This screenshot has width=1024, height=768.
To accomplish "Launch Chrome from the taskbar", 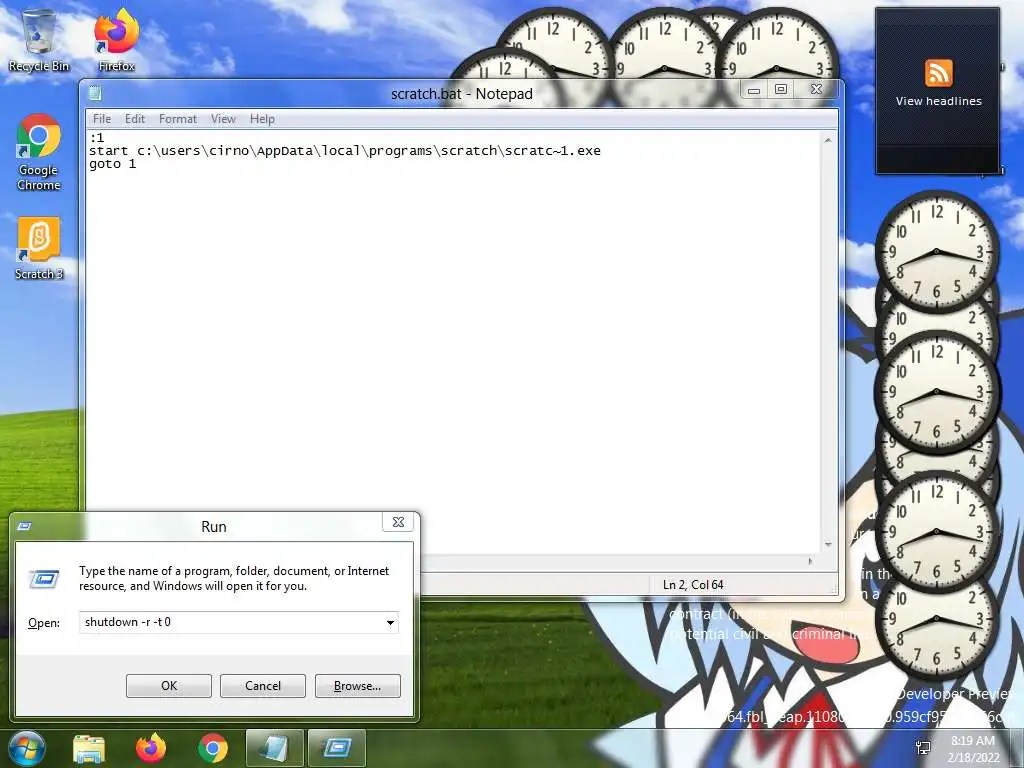I will click(x=213, y=748).
